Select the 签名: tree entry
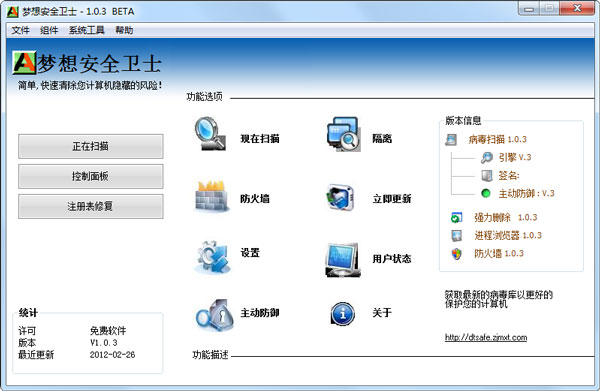 [x=509, y=176]
